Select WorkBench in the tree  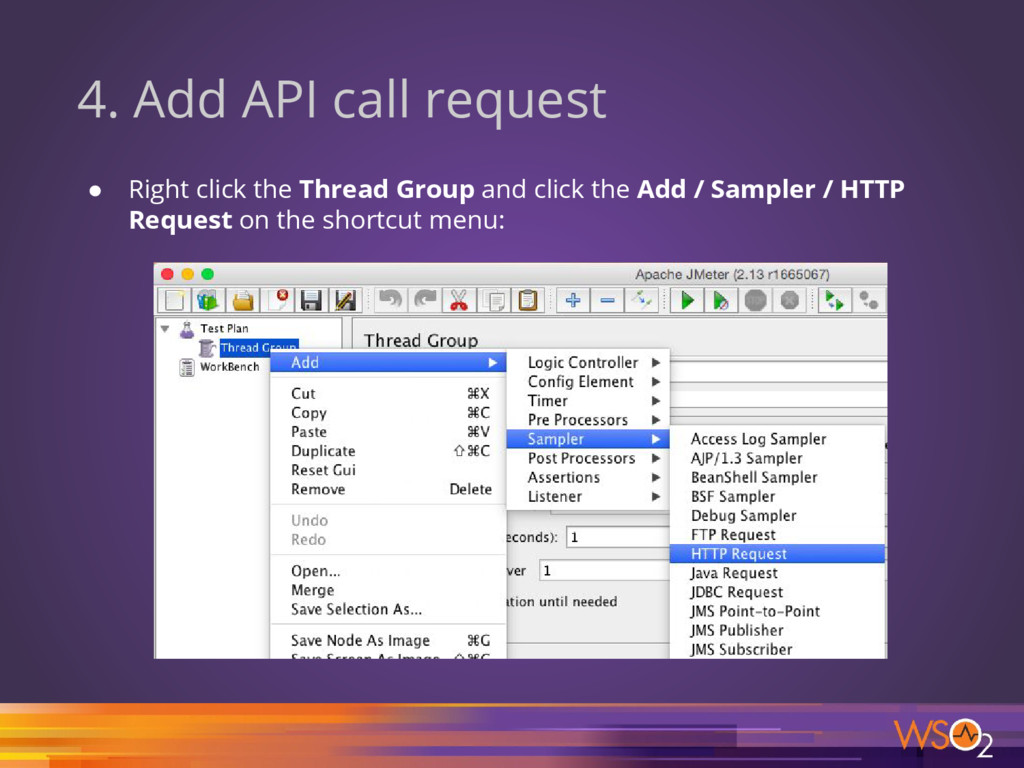(x=229, y=367)
